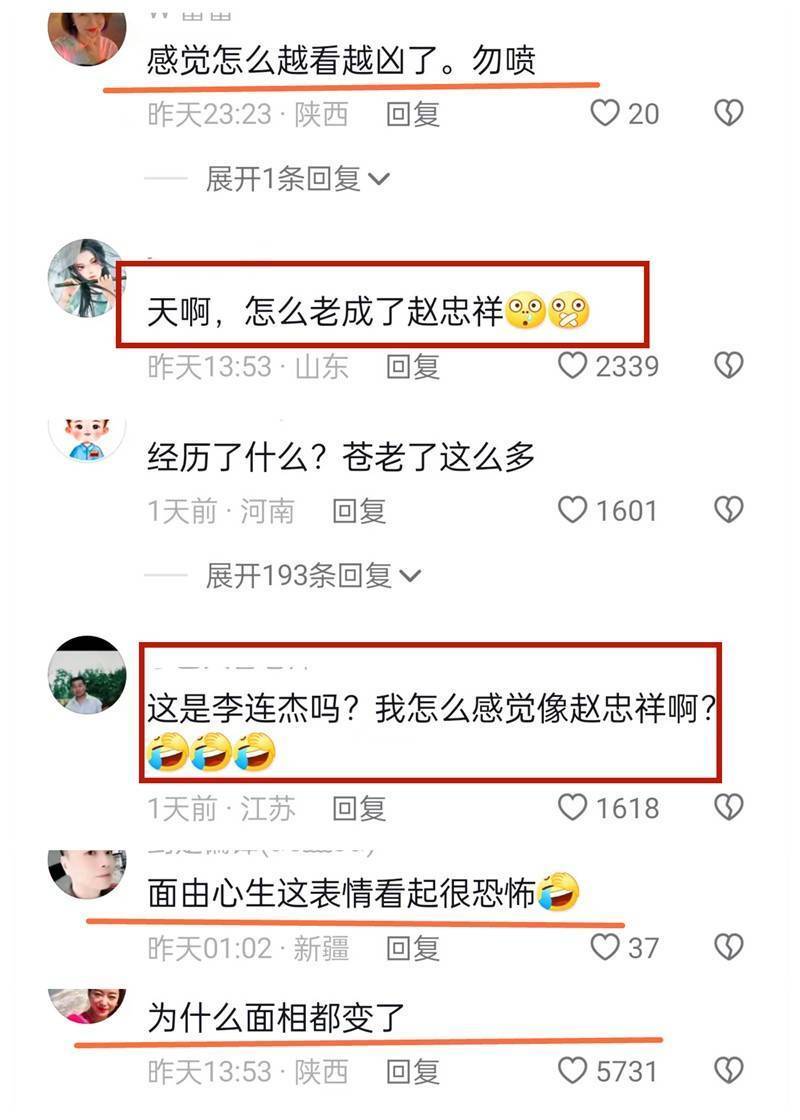The image size is (800, 1120).
Task: Like the Xinjiang comment with 37 likes
Action: pyautogui.click(x=604, y=947)
